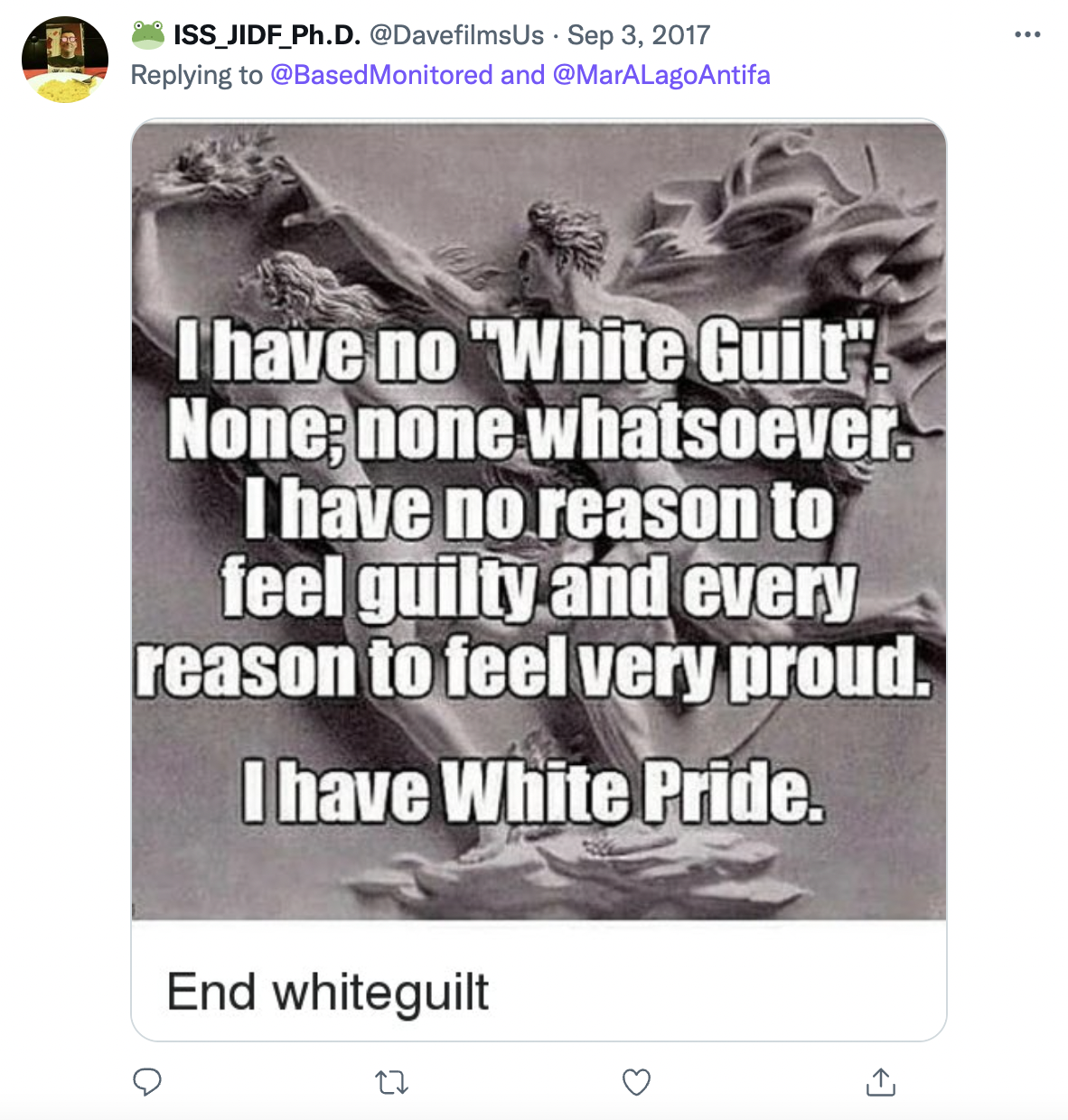Click the reply speech-bubble icon
Screen dimensions: 1068x1120
coord(147,1081)
